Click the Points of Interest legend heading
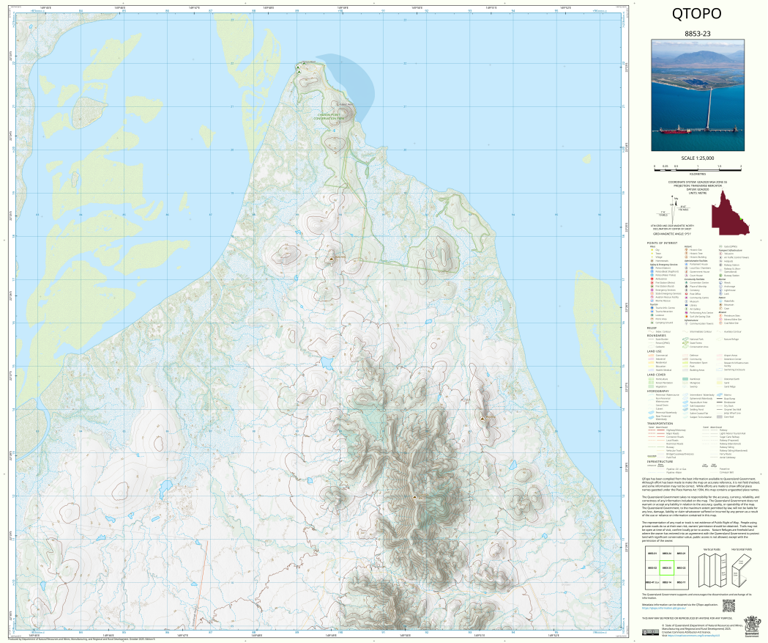The image size is (768, 643). pos(662,243)
